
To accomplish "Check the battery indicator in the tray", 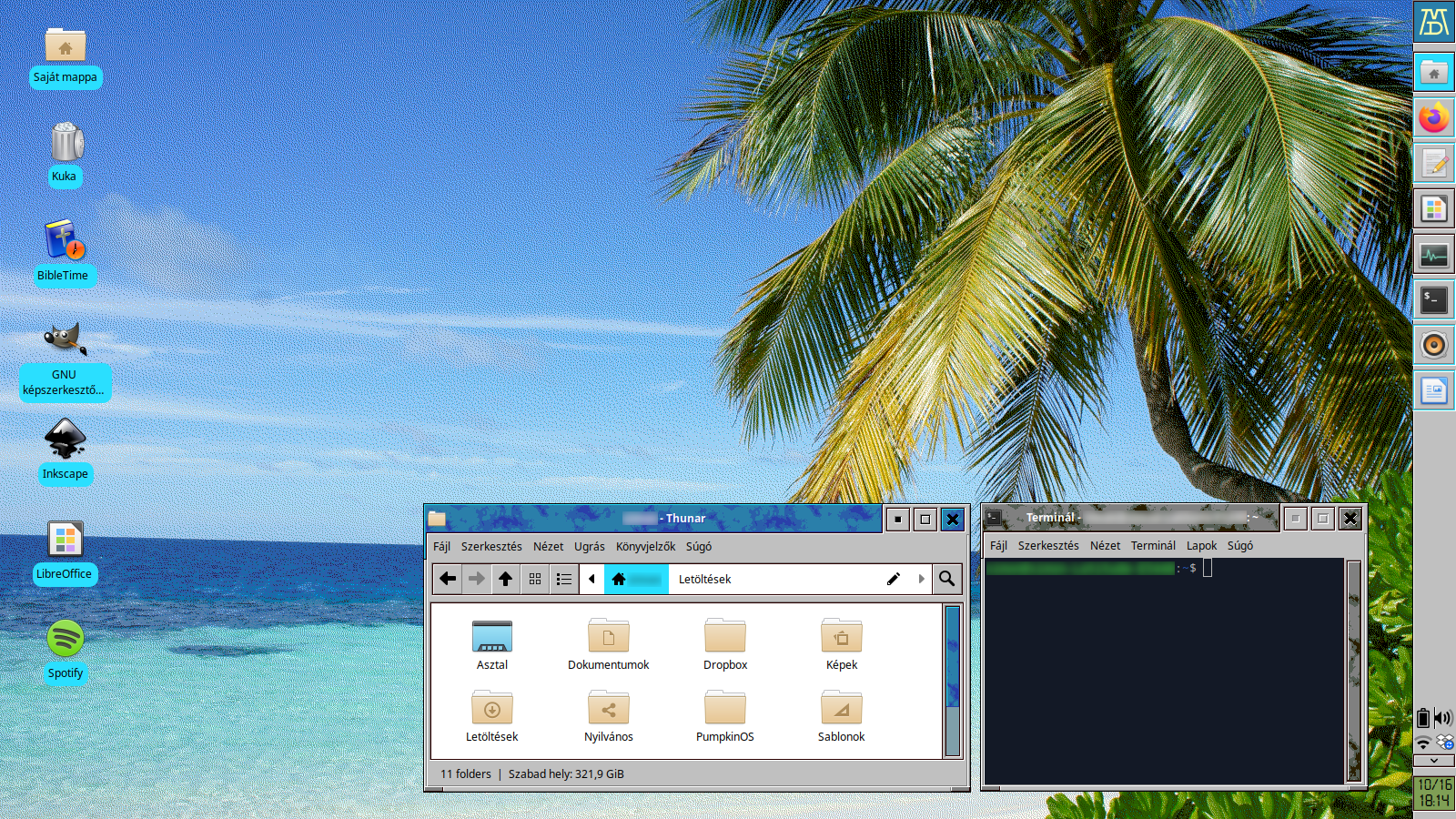I will pos(1423,718).
